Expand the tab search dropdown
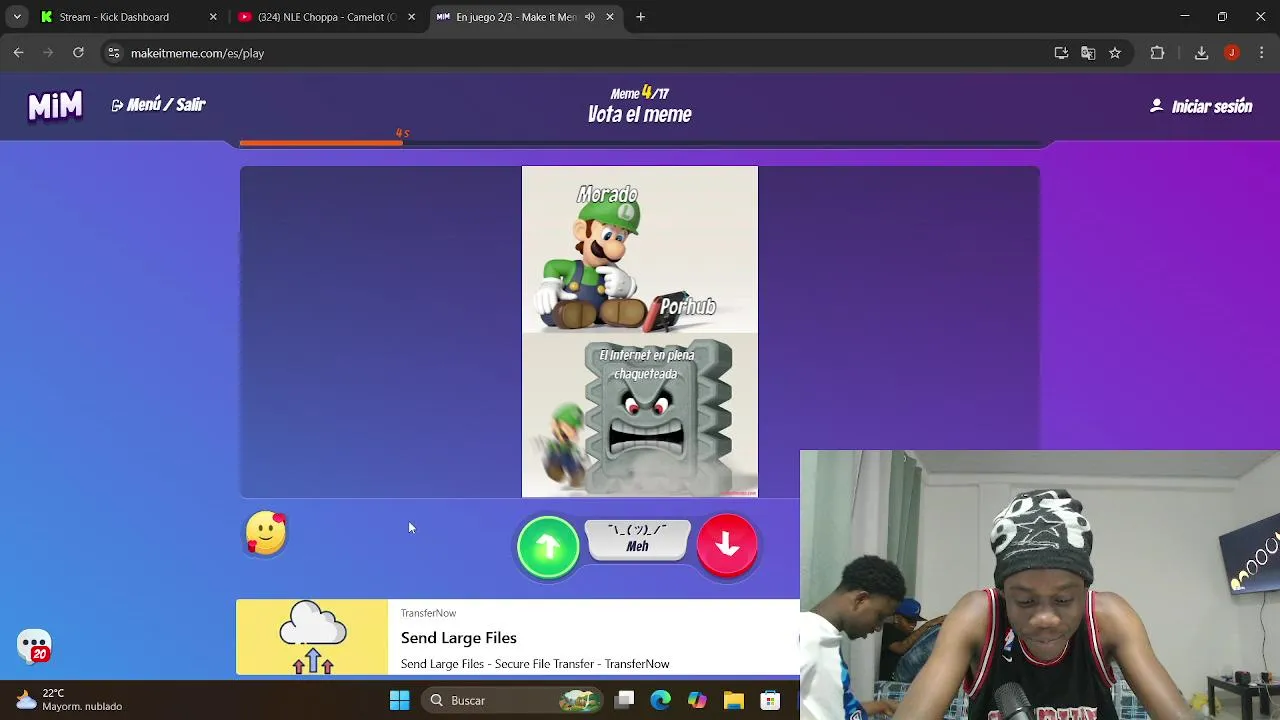 [x=17, y=17]
